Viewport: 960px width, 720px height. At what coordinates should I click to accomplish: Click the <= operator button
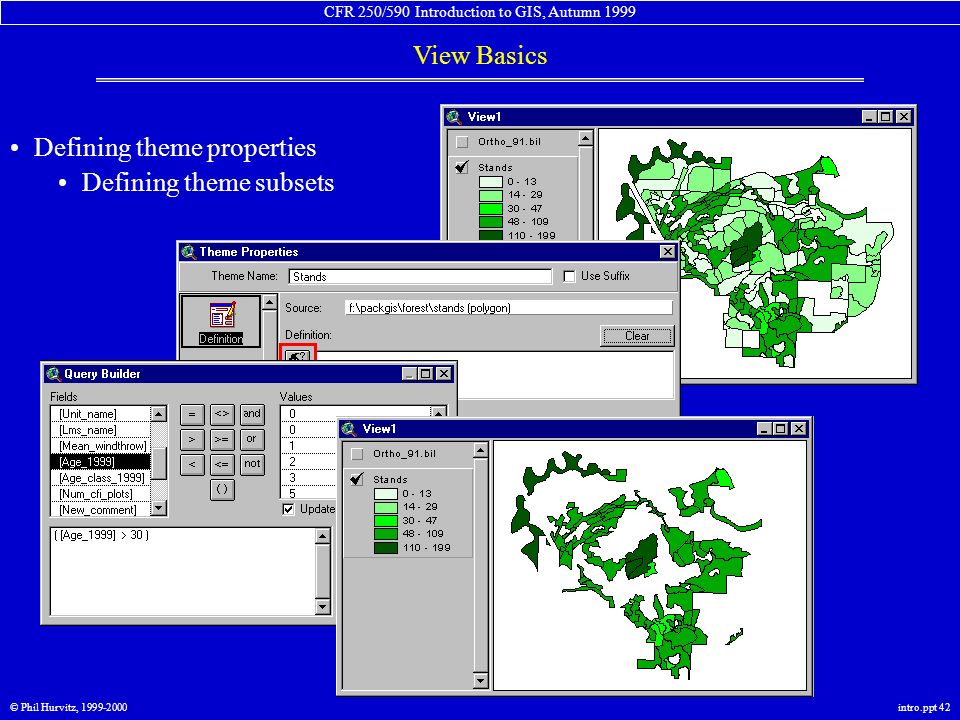222,465
